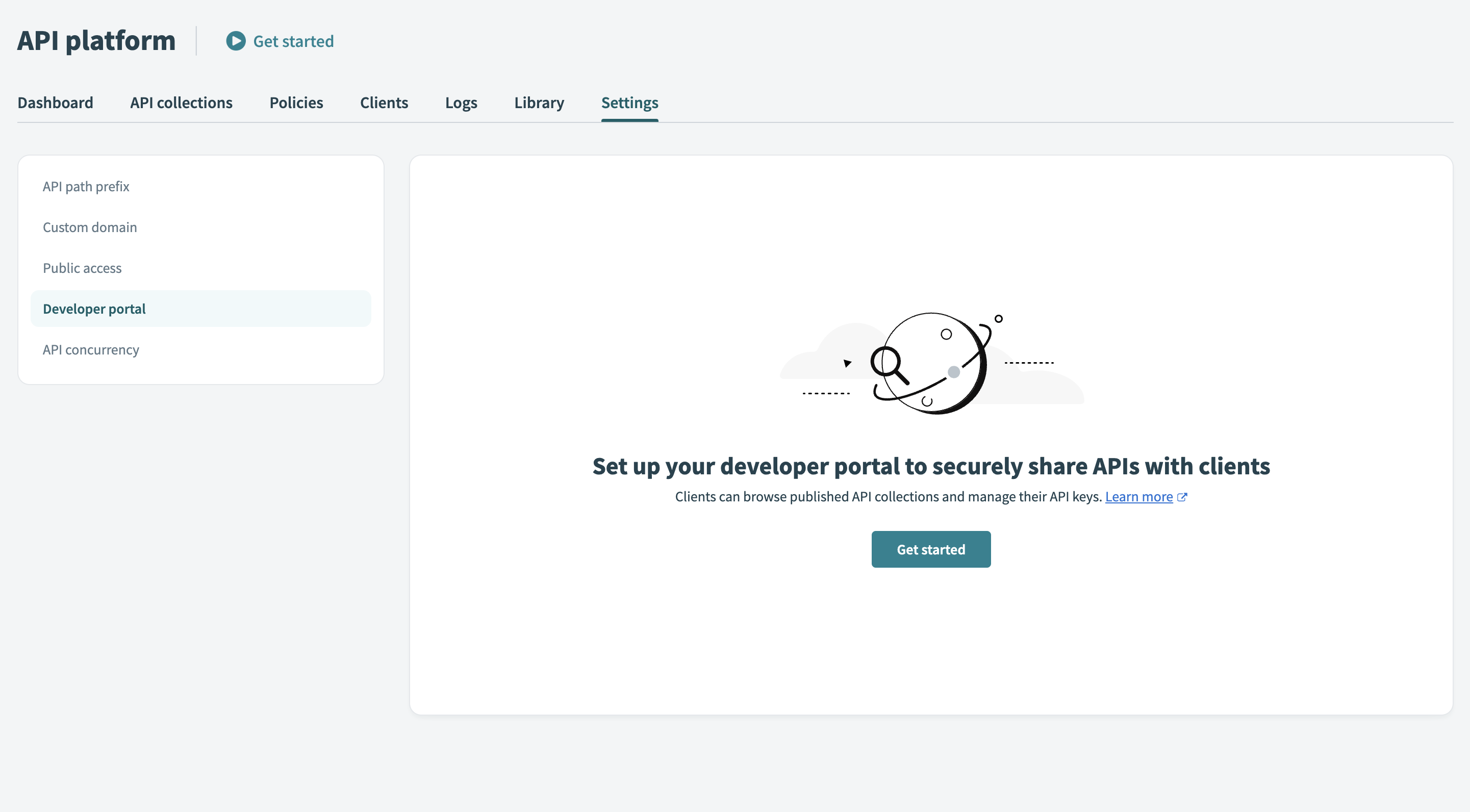Follow the Learn more link
Image resolution: width=1470 pixels, height=812 pixels.
(x=1139, y=496)
